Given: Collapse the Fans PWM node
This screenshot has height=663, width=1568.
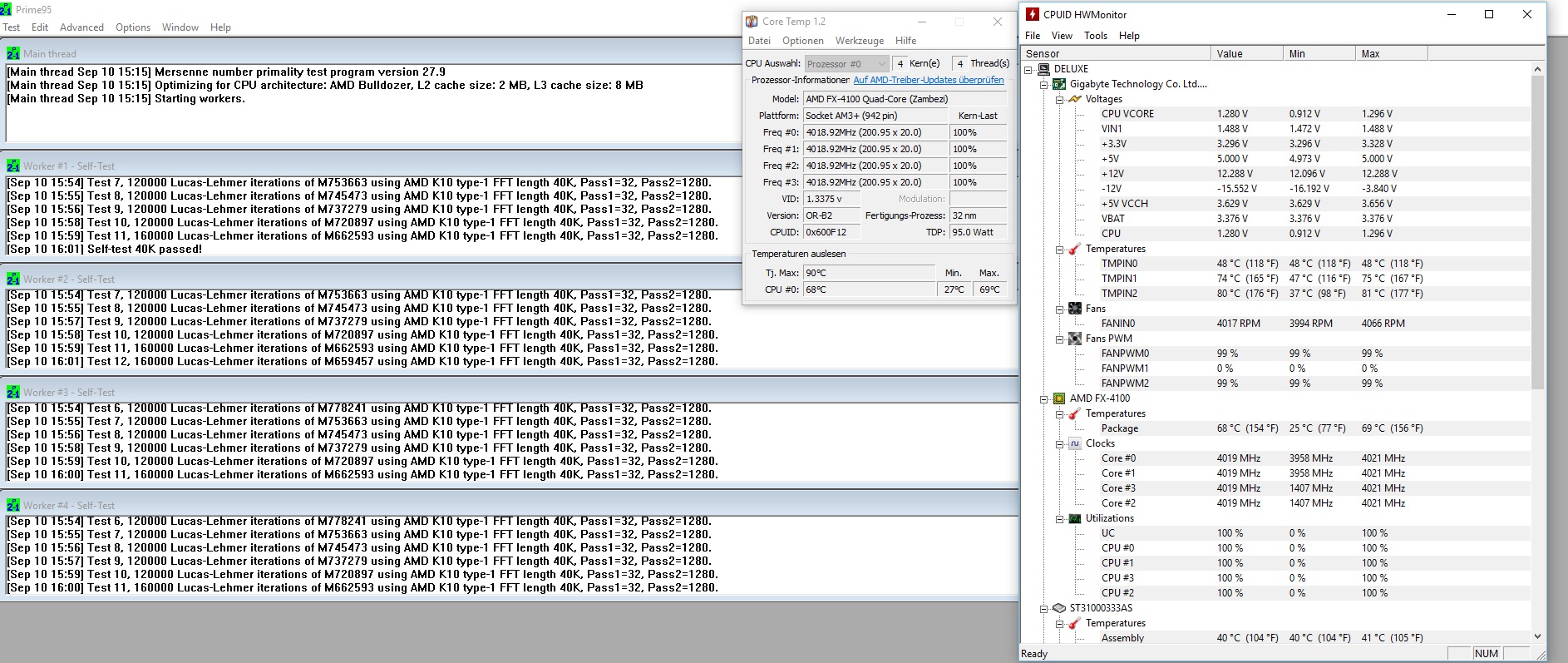Looking at the screenshot, I should point(1060,339).
